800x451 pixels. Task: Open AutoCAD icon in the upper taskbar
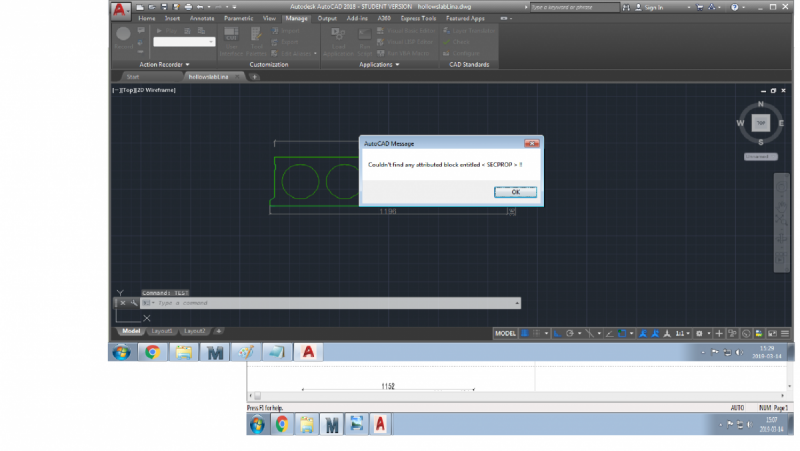point(310,352)
